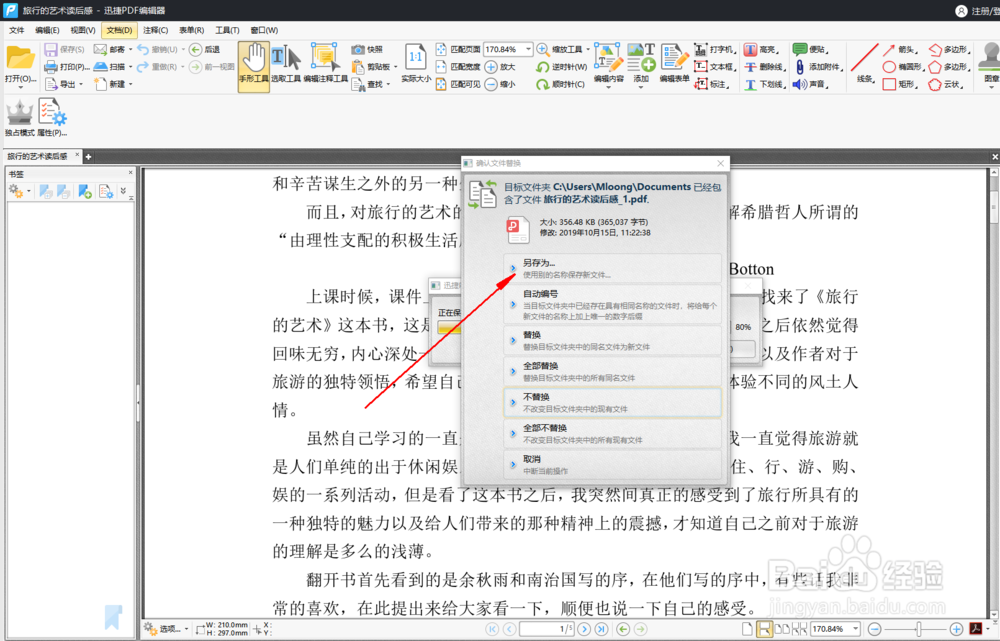Select the 文本框 text box tool
The height and width of the screenshot is (641, 1000).
pos(715,67)
